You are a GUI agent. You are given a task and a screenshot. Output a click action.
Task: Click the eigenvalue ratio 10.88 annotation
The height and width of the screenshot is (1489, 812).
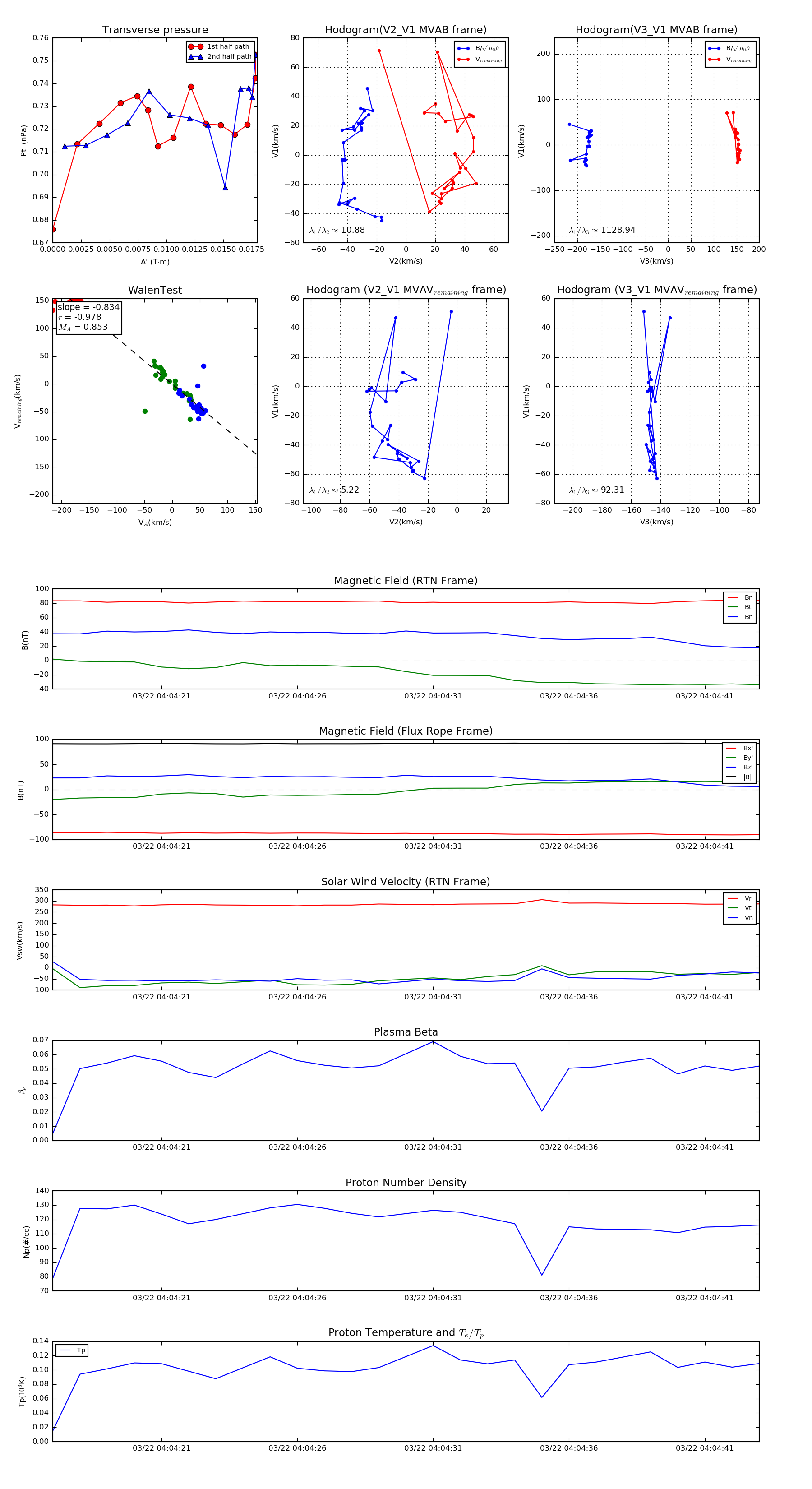point(337,230)
